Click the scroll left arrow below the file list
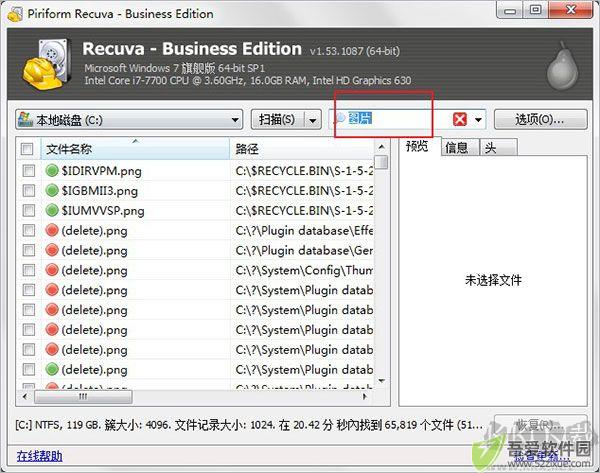The height and width of the screenshot is (473, 600). [24, 397]
